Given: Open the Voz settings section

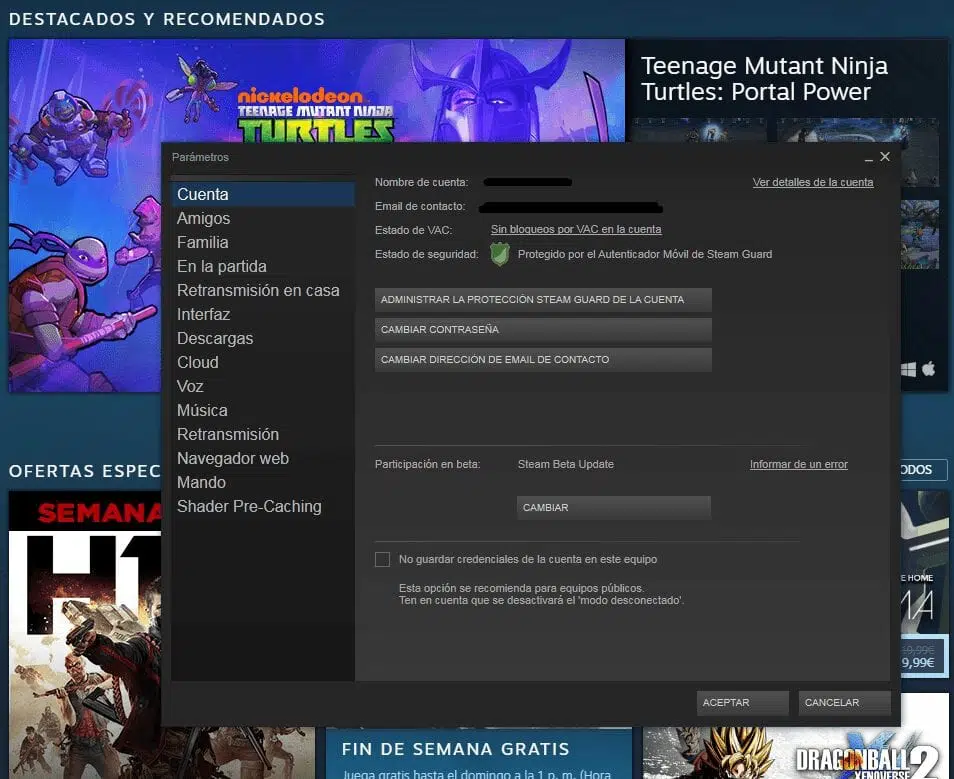Looking at the screenshot, I should coord(190,386).
